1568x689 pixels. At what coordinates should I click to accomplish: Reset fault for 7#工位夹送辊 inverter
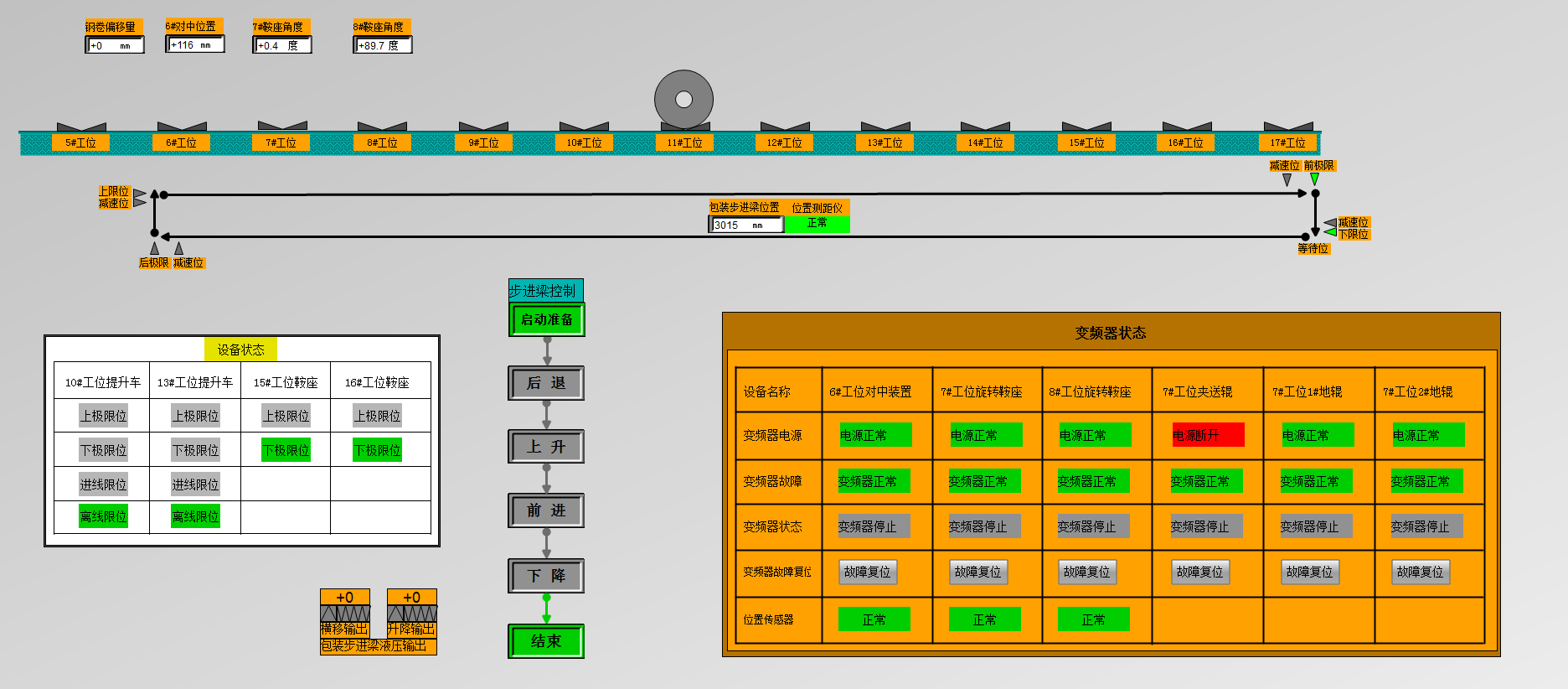coord(1200,572)
